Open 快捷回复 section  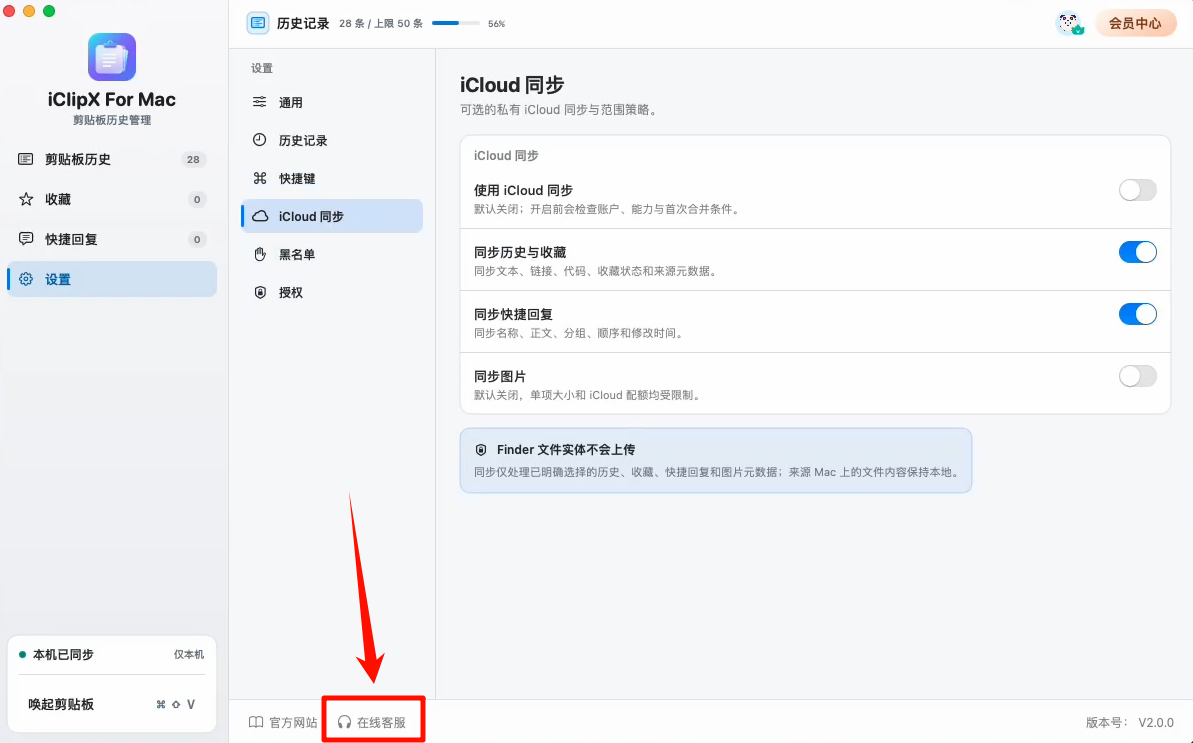[x=112, y=239]
